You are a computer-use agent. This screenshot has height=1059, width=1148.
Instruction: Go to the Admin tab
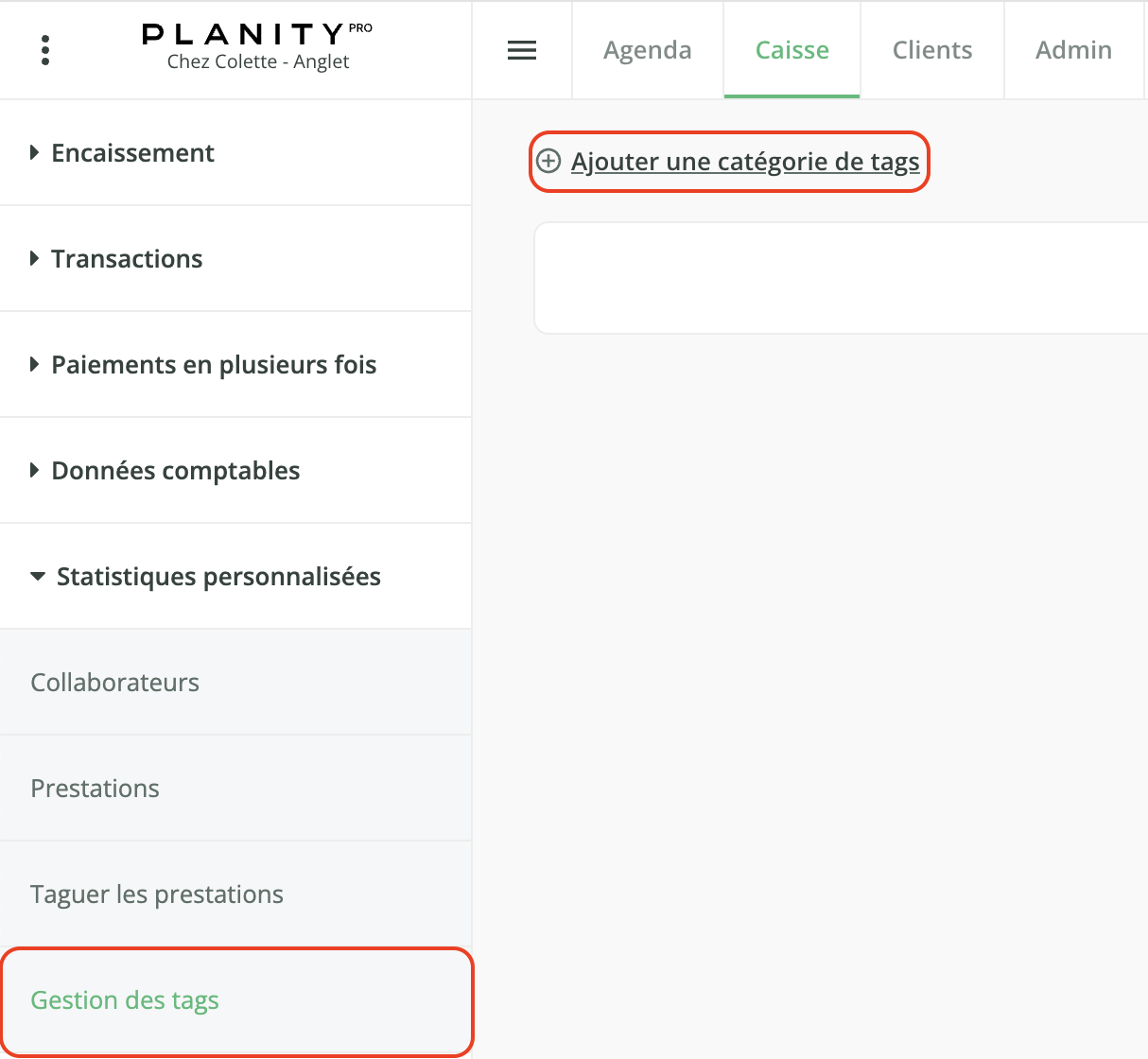pyautogui.click(x=1074, y=50)
